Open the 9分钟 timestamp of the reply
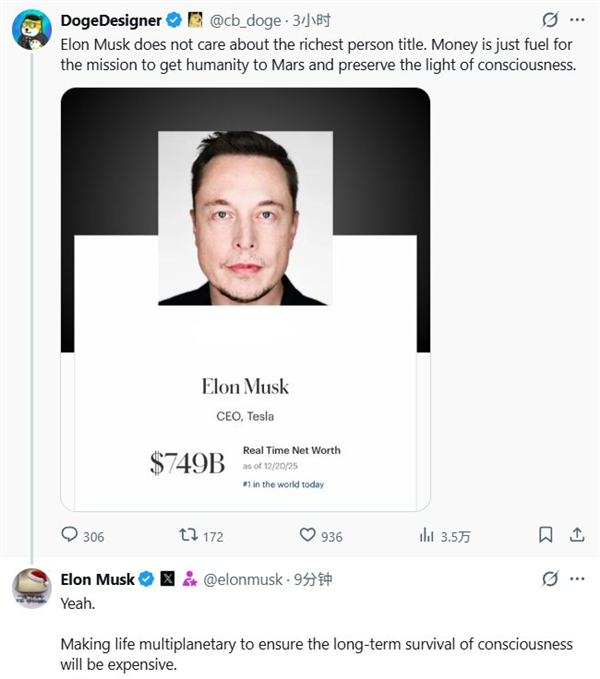Viewport: 600px width, 679px height. coord(311,578)
